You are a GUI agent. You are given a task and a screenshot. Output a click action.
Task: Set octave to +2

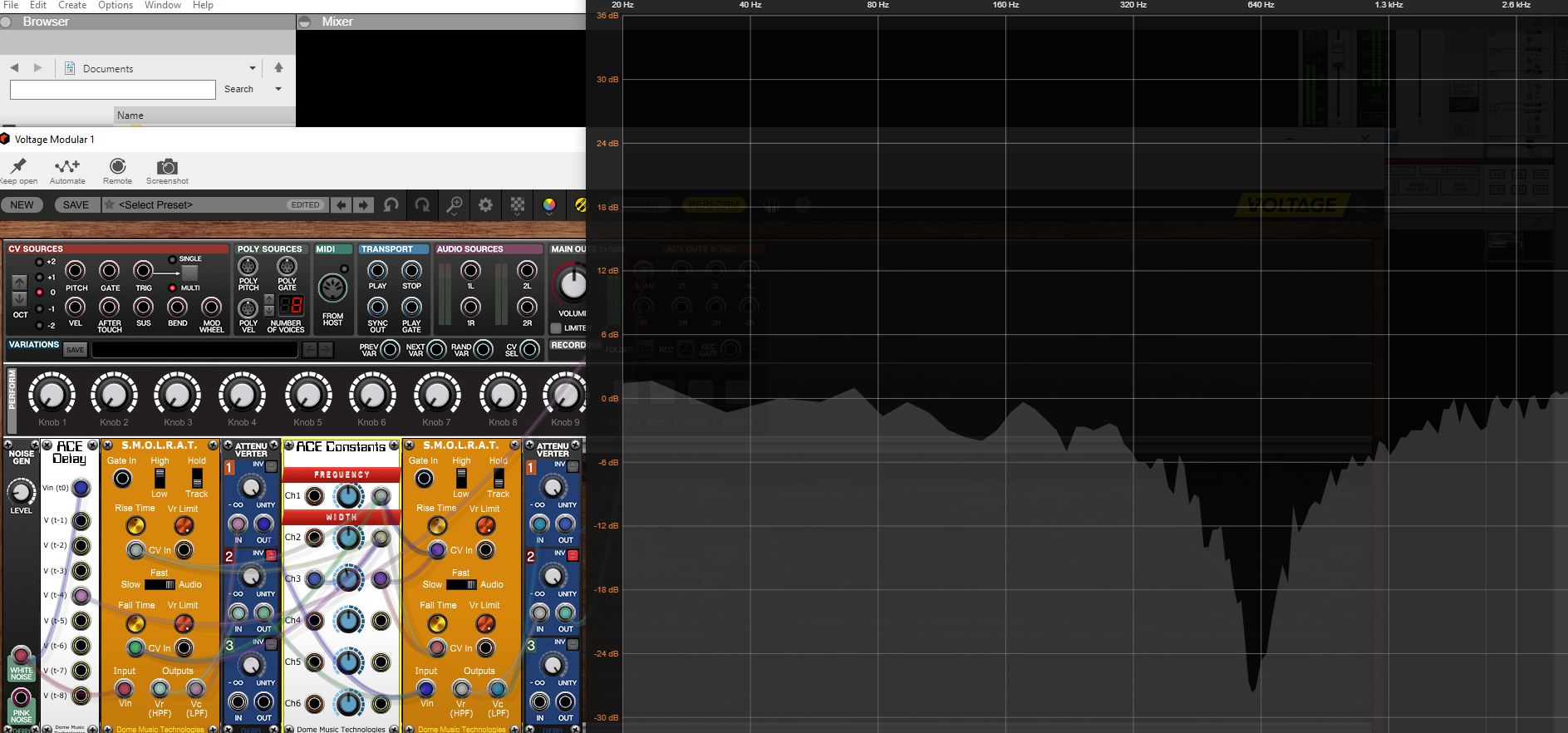[39, 262]
